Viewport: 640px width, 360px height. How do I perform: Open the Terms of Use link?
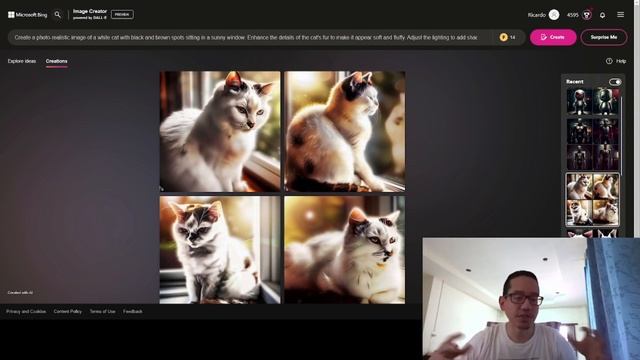[x=102, y=311]
